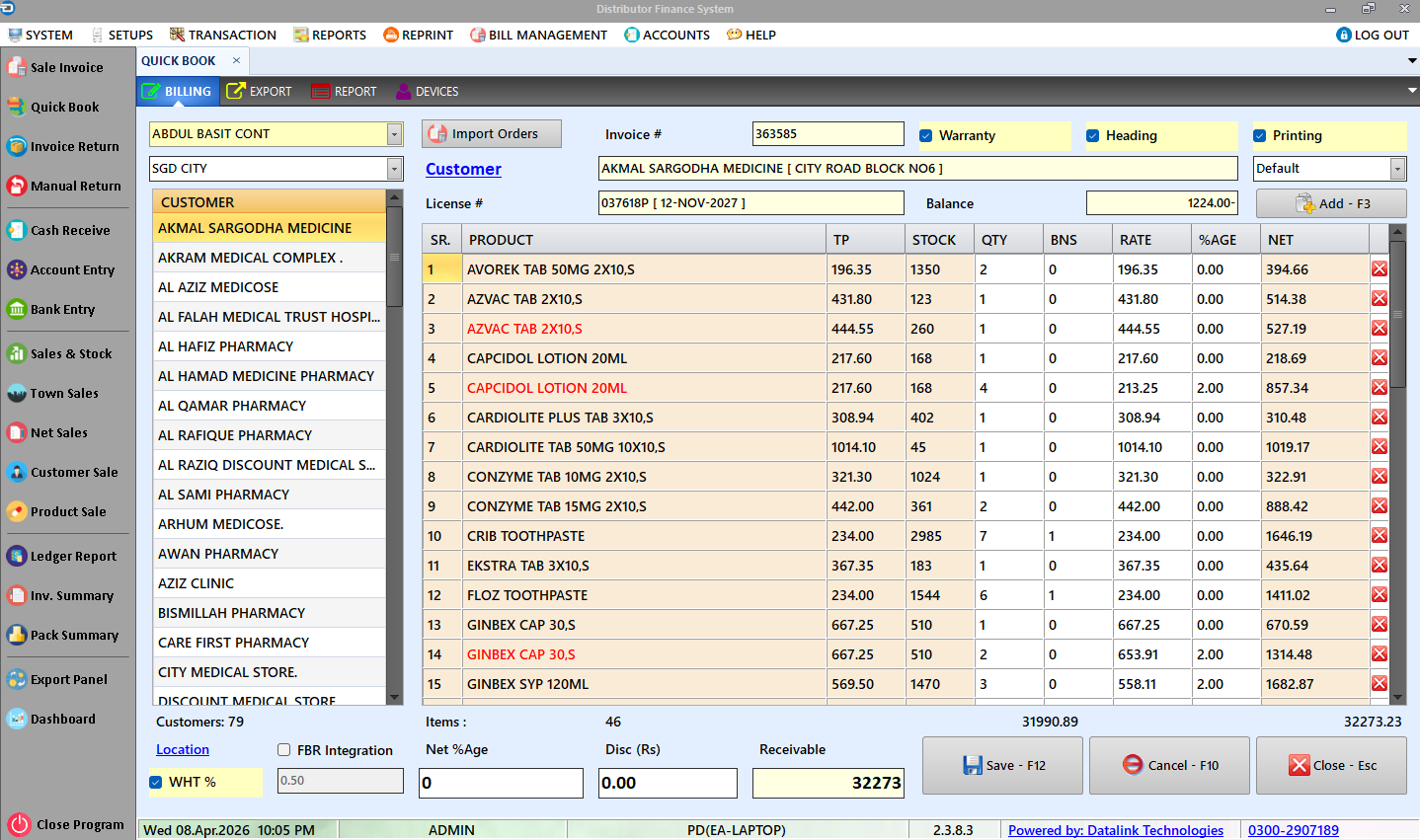Click LOG OUT

click(x=1373, y=35)
